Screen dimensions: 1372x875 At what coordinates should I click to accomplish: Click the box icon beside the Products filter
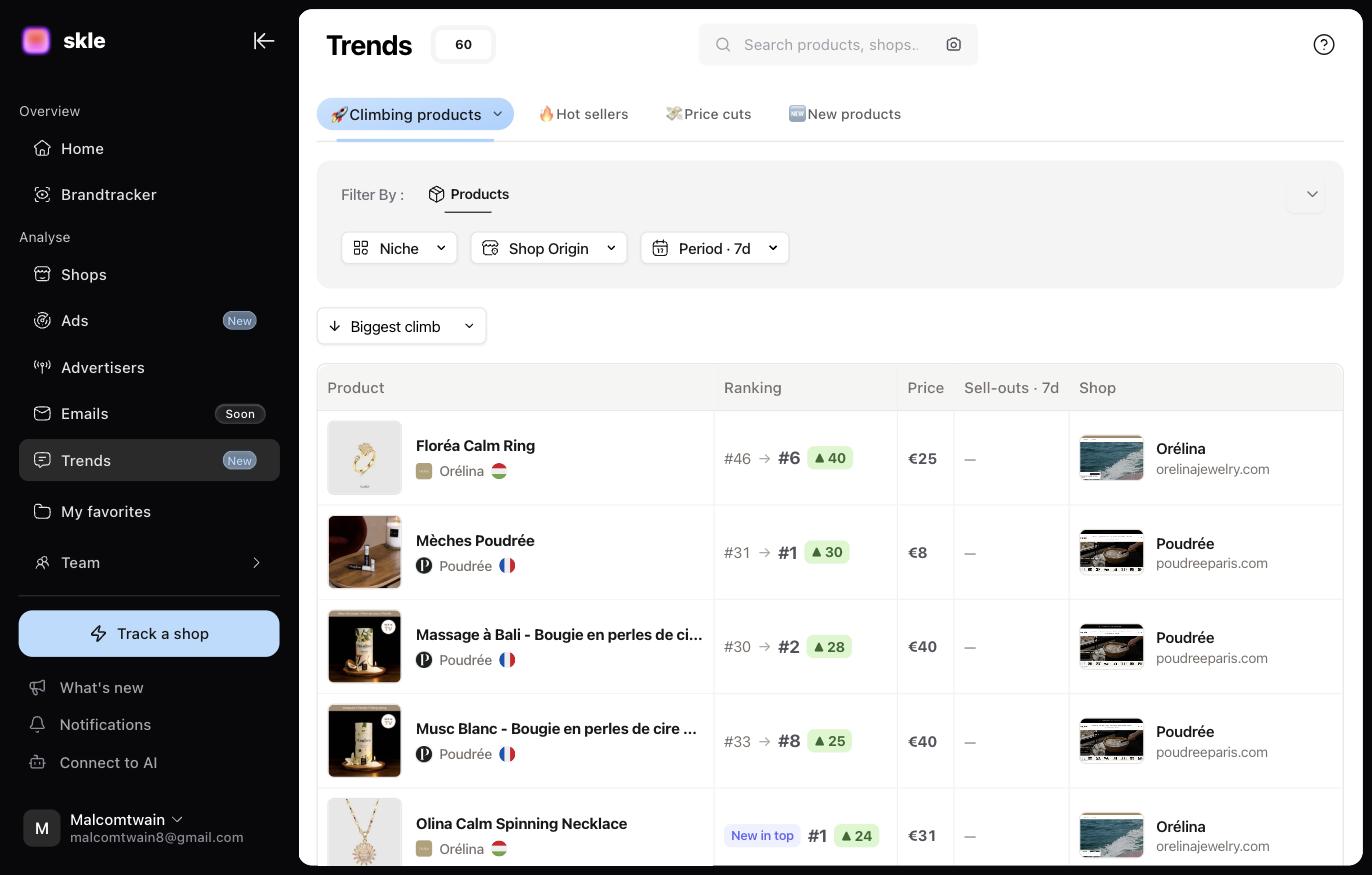pos(436,194)
